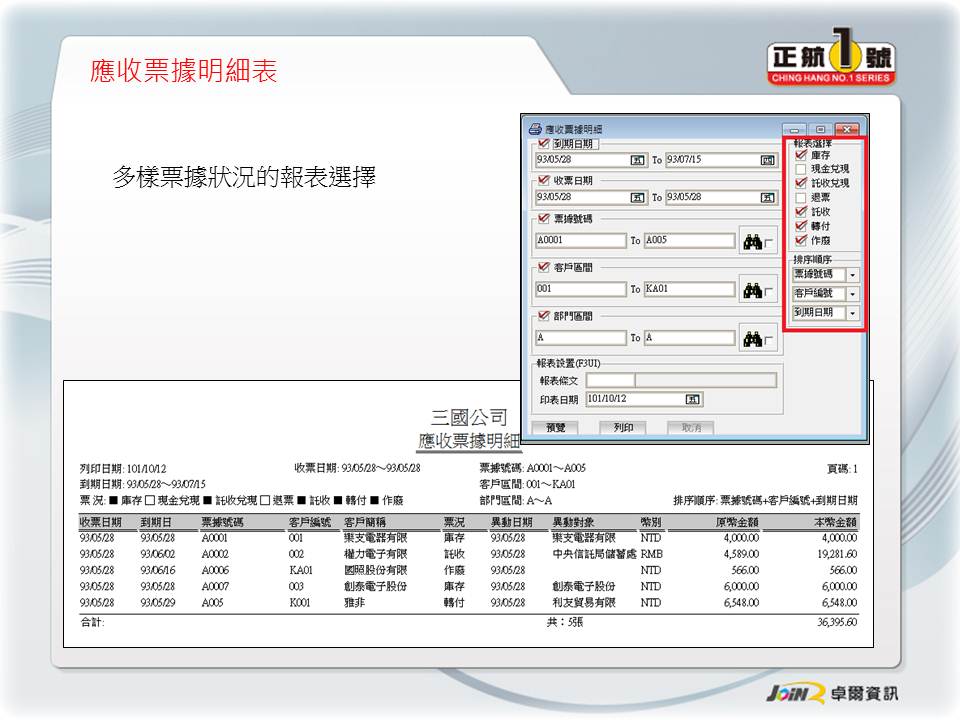Enable the 現金兌現 report checkbox
The width and height of the screenshot is (960, 720).
pyautogui.click(x=800, y=170)
